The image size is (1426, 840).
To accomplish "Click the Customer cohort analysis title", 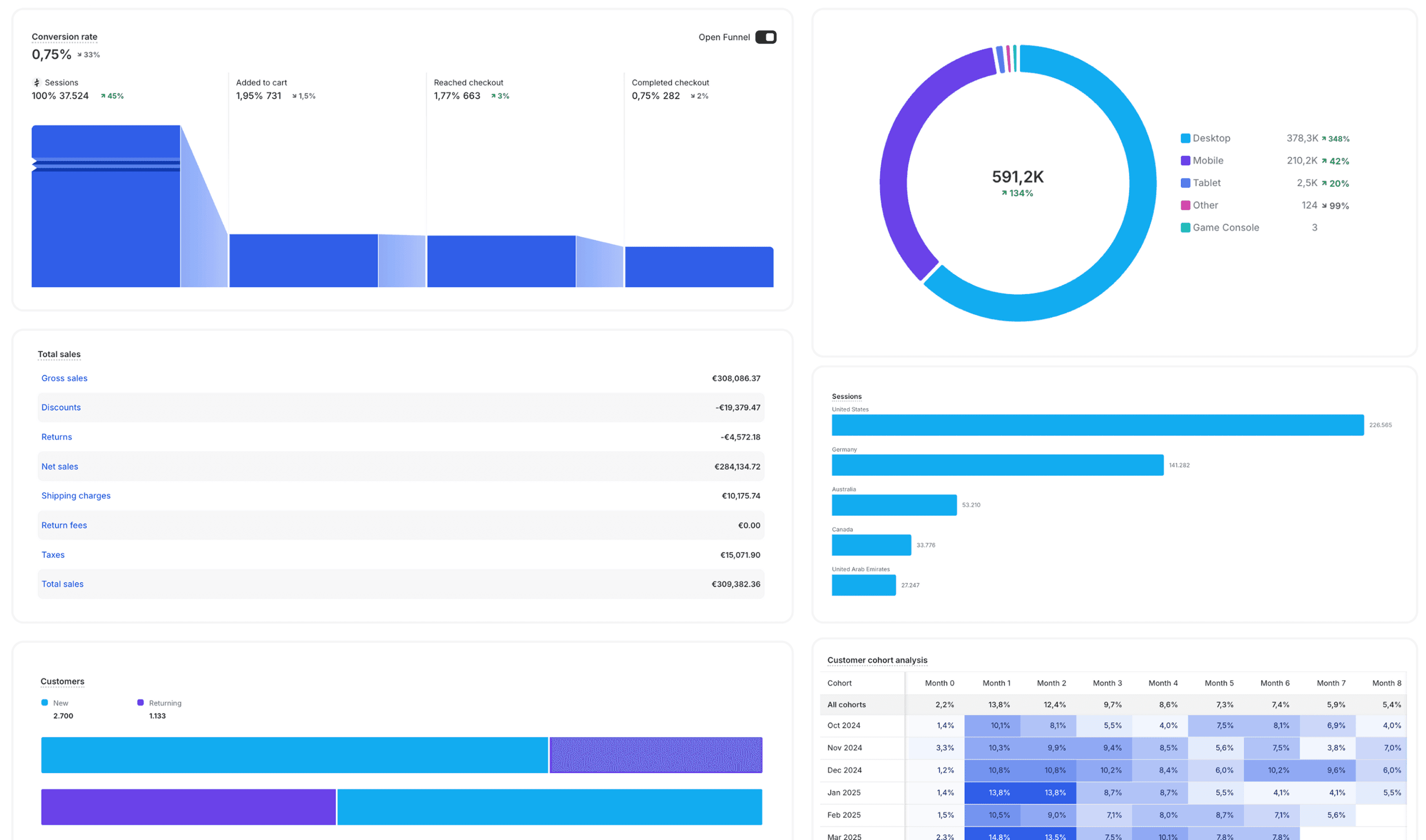I will [877, 660].
